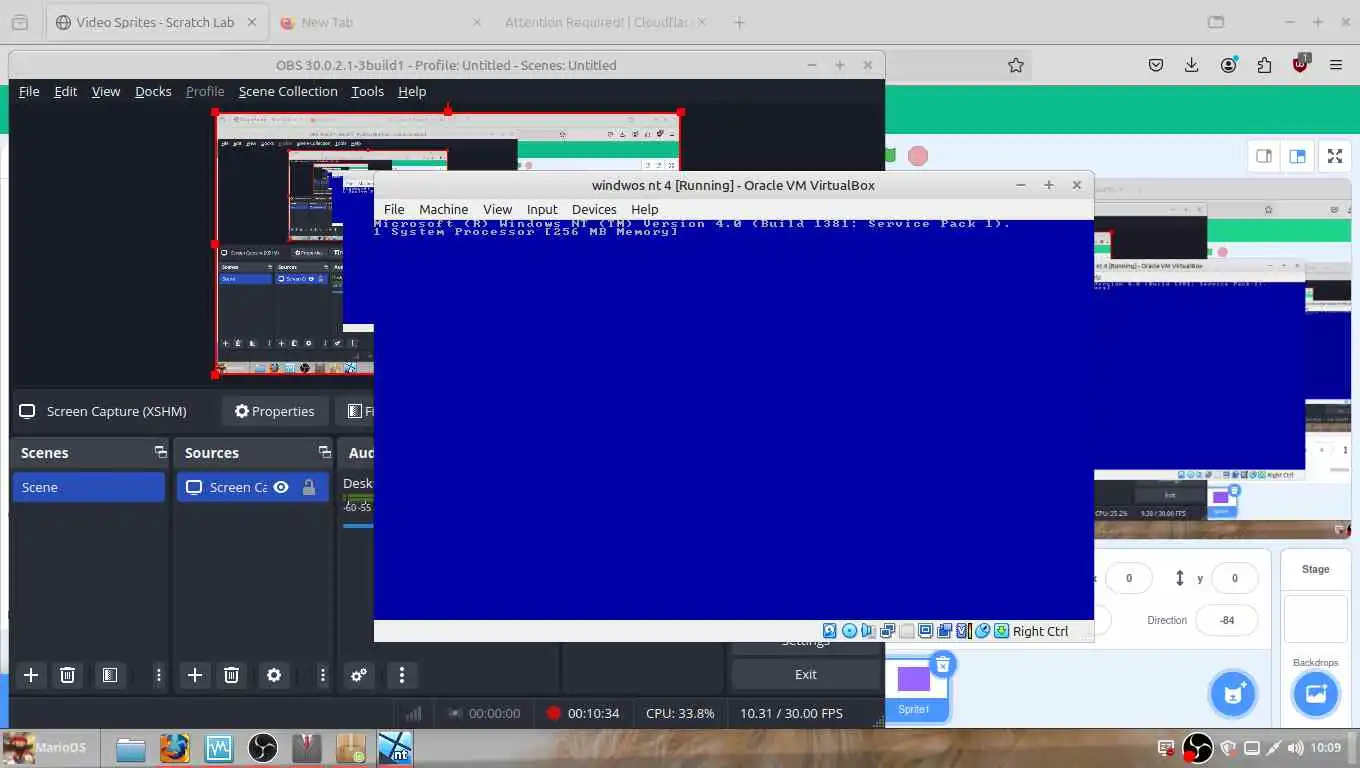Open the Scenes dock three-dot menu
Viewport: 1360px width, 768px height.
158,675
